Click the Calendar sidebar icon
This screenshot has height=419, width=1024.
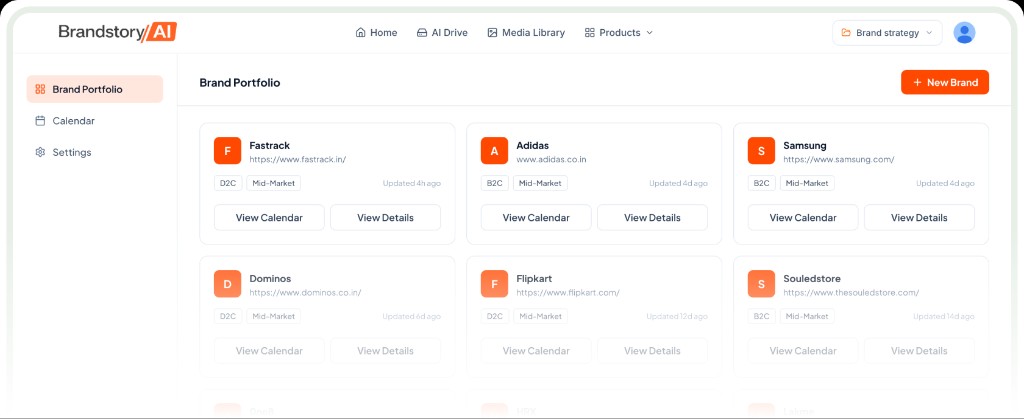[x=40, y=121]
